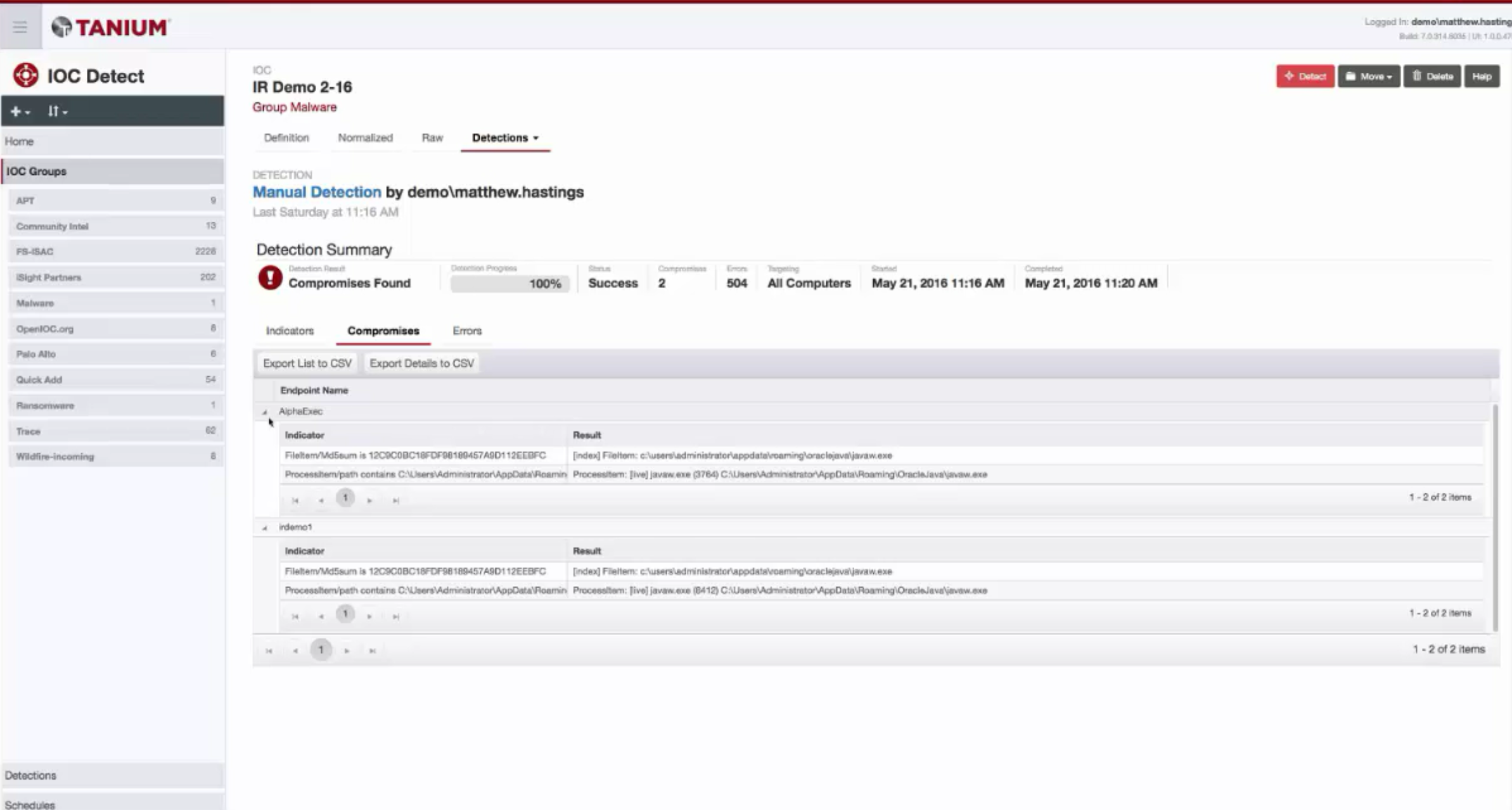Viewport: 1512px width, 810px height.
Task: Switch to the Indicators tab
Action: (290, 331)
